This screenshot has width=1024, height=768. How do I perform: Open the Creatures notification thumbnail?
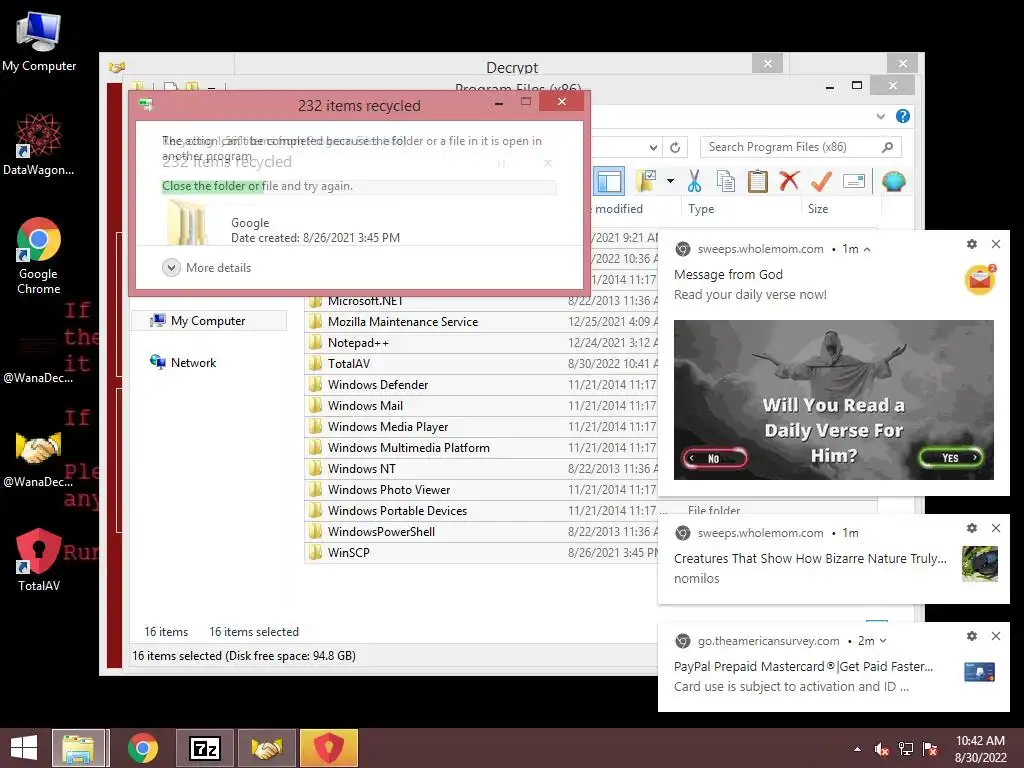980,564
